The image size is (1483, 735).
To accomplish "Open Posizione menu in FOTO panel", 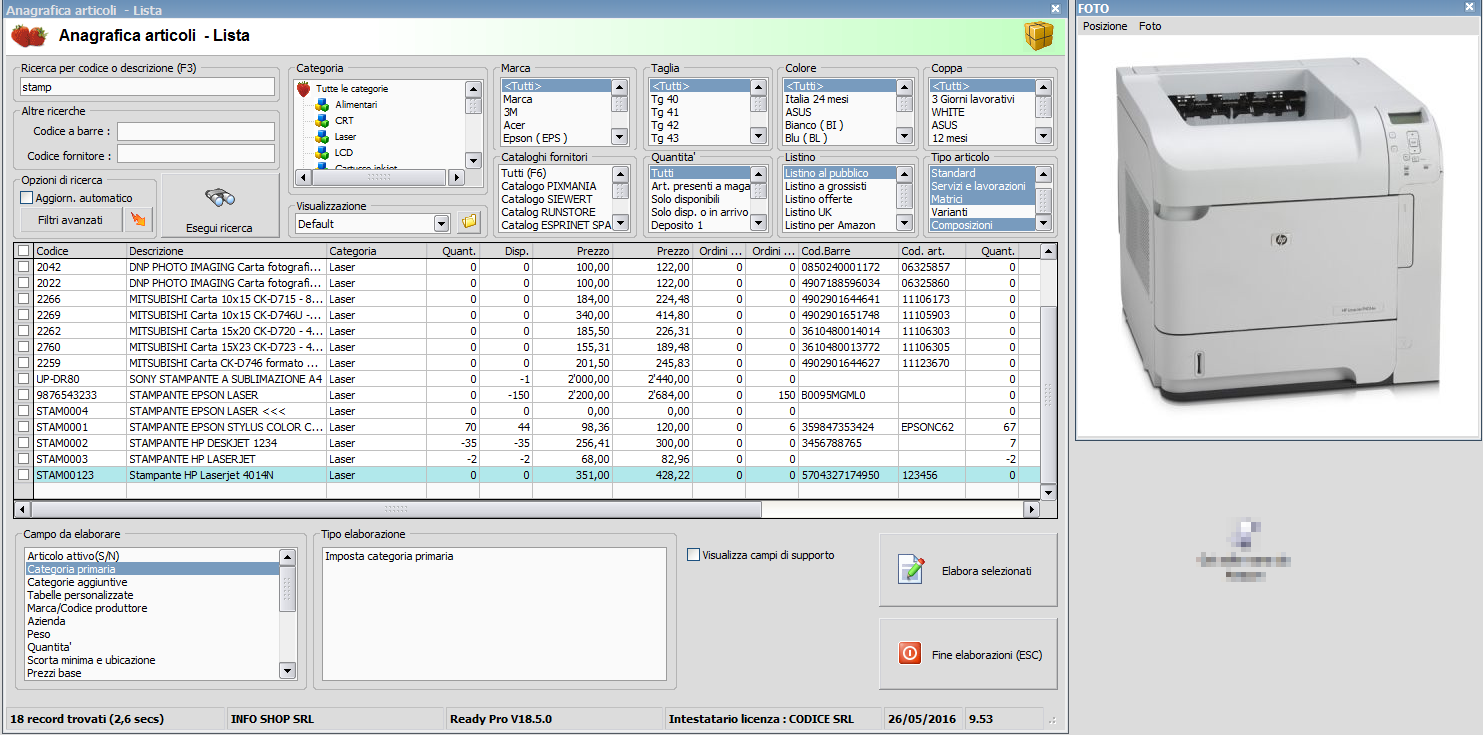I will point(1105,26).
